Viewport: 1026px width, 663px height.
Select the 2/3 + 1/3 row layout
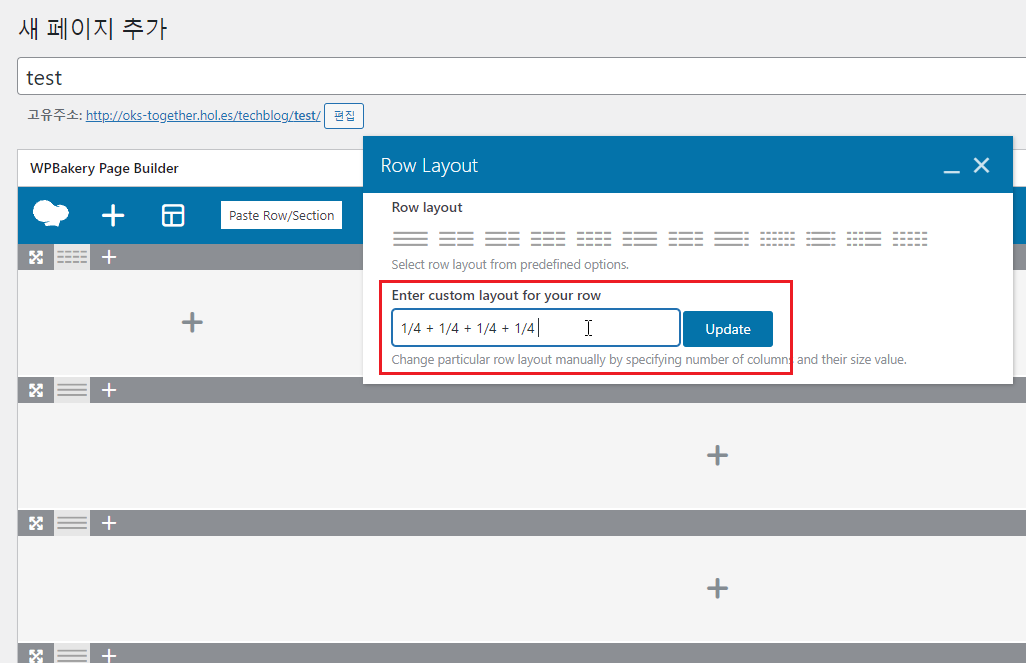(x=502, y=239)
